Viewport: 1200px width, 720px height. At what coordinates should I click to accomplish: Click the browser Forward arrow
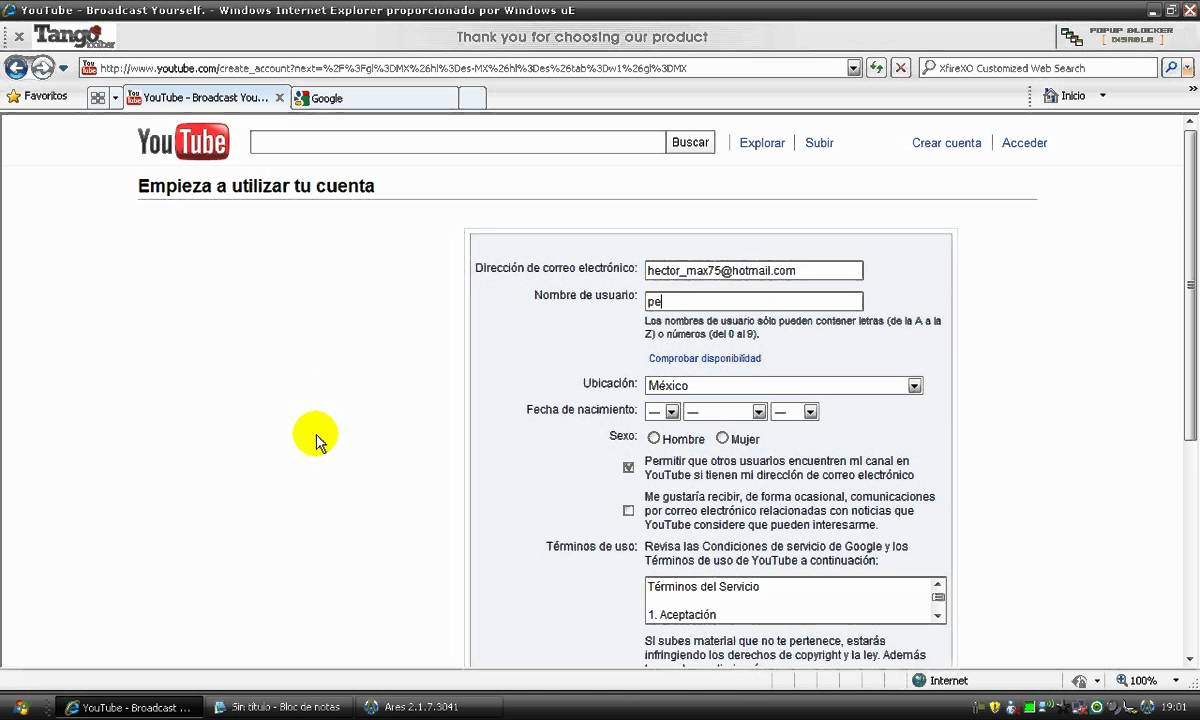(x=42, y=68)
